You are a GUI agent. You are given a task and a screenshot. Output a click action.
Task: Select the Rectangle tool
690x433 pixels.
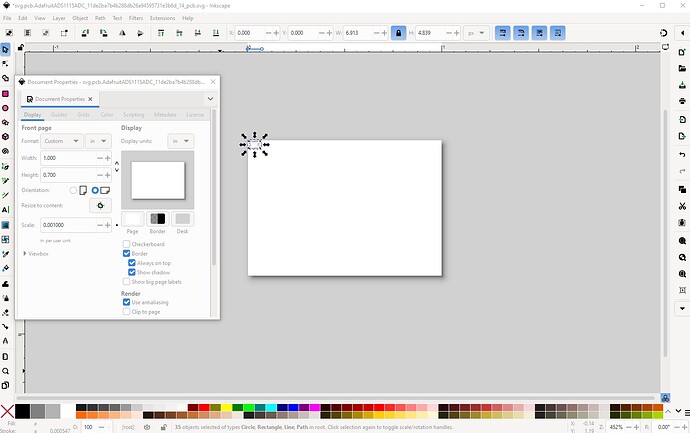[x=5, y=94]
